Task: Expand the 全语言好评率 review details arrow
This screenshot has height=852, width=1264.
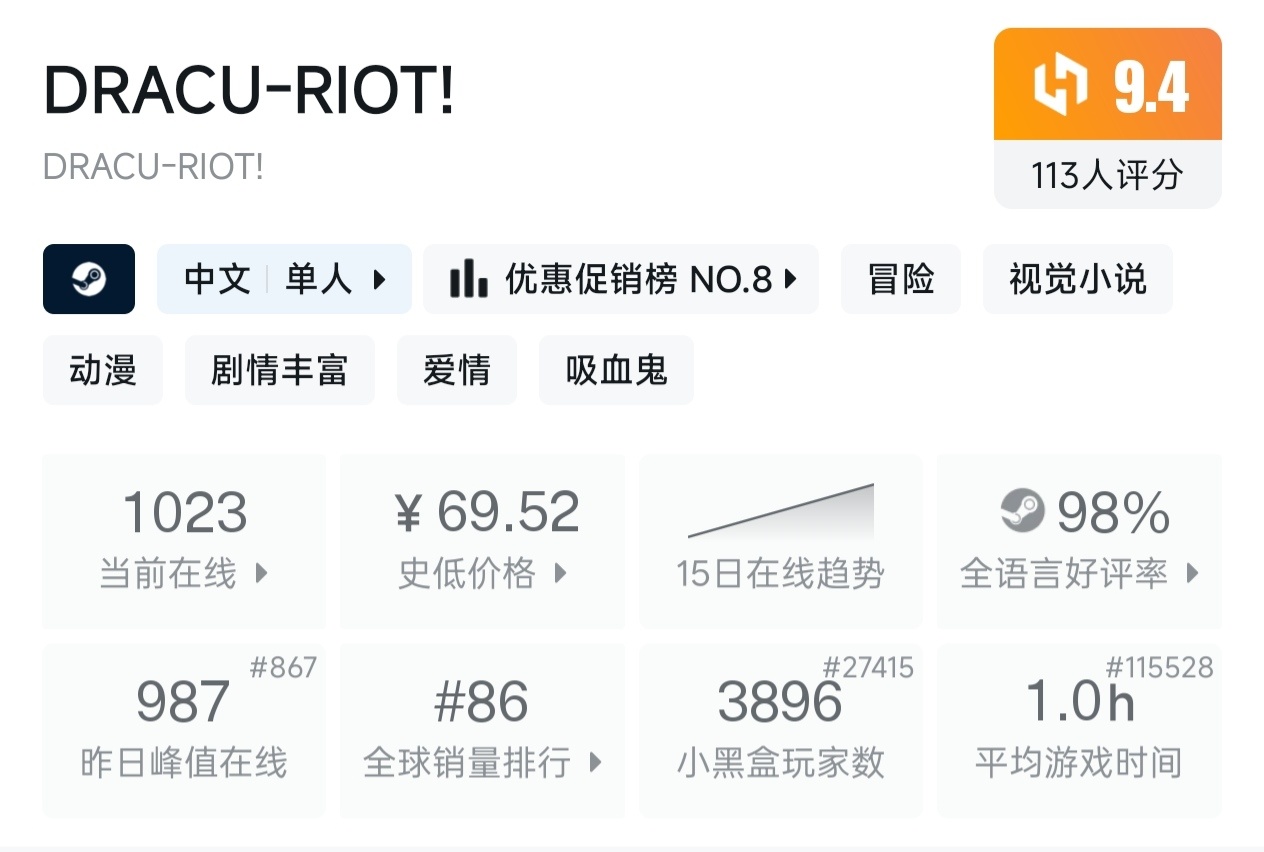Action: coord(1192,574)
